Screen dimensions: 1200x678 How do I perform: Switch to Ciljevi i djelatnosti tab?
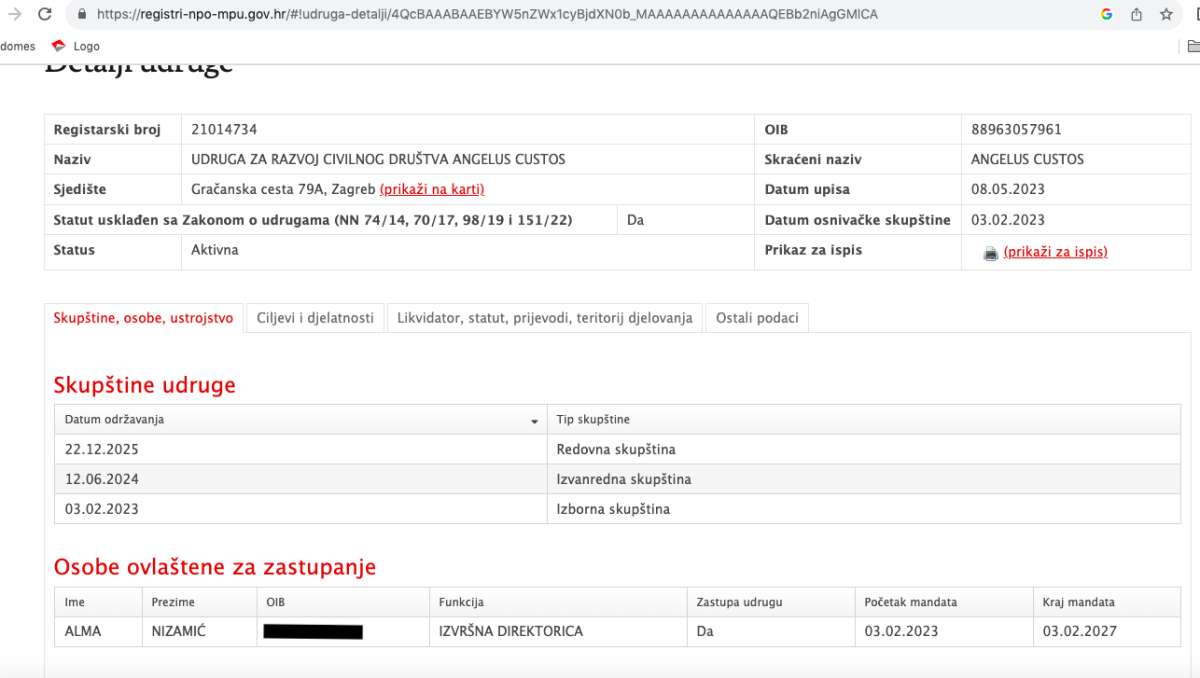[315, 318]
